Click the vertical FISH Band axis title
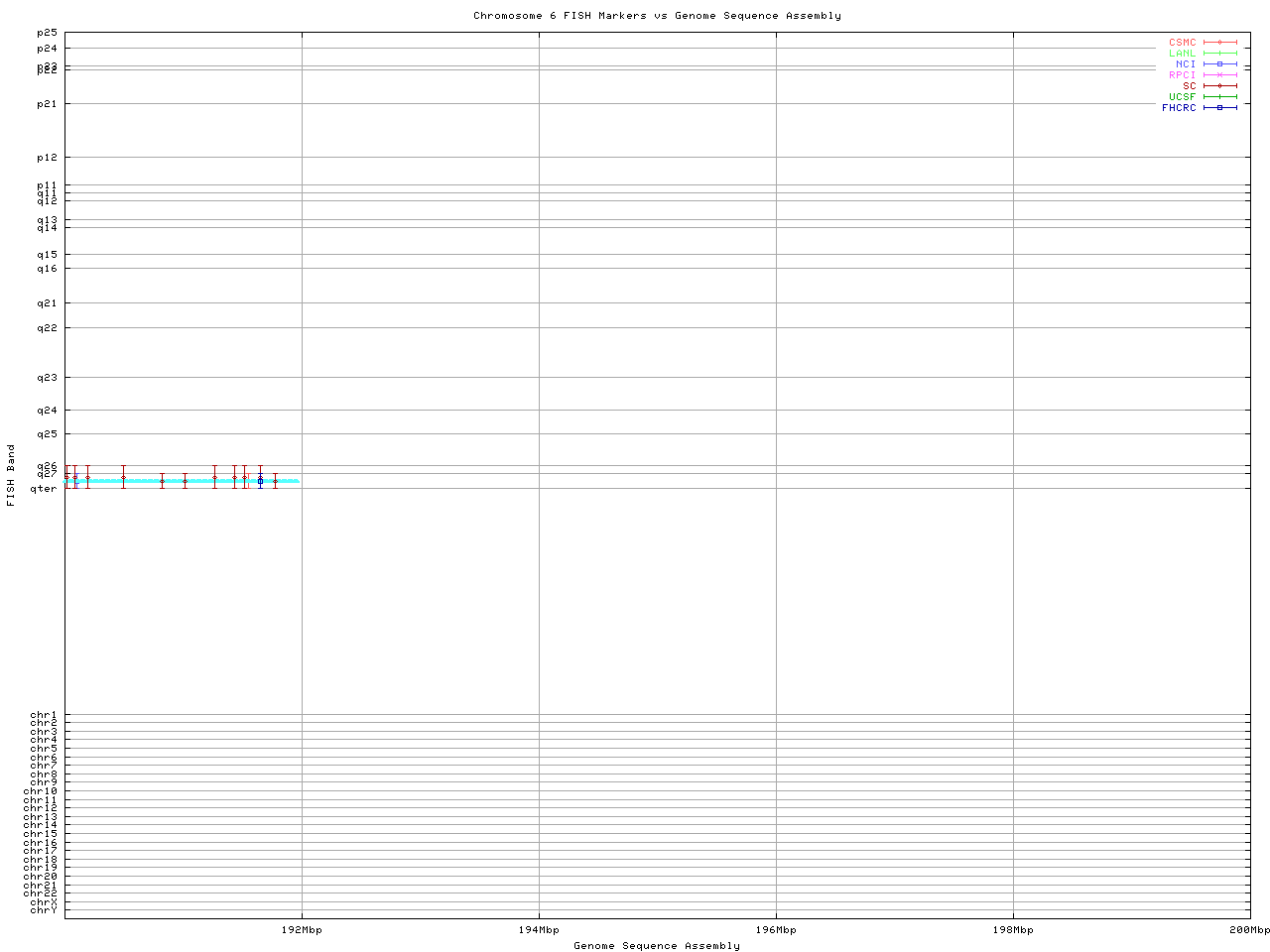The height and width of the screenshot is (952, 1270). (x=11, y=475)
